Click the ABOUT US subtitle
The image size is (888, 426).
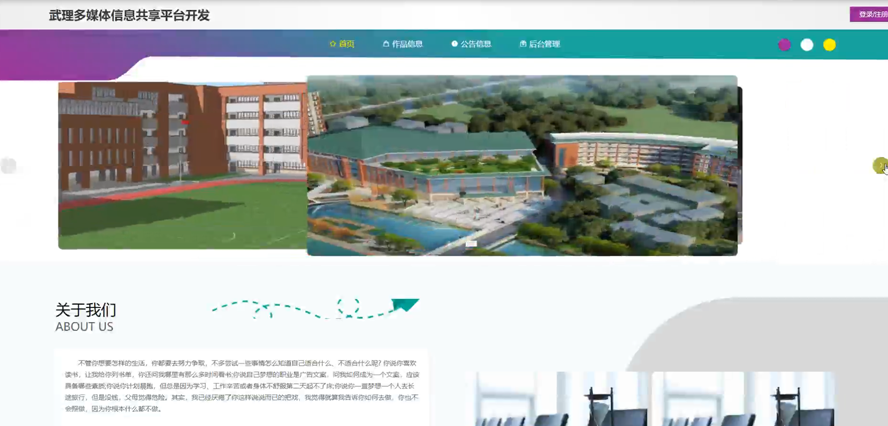(84, 327)
